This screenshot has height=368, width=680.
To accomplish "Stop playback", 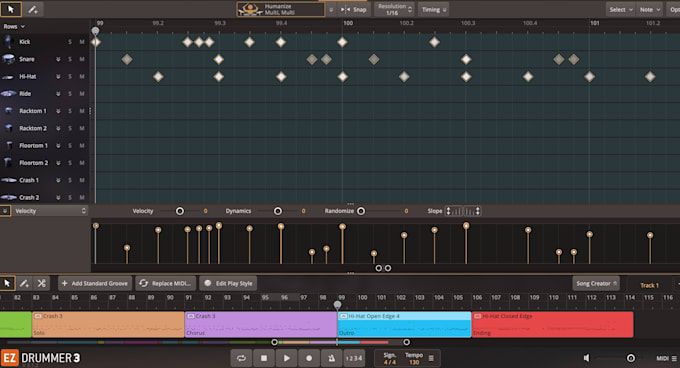I will coord(264,358).
